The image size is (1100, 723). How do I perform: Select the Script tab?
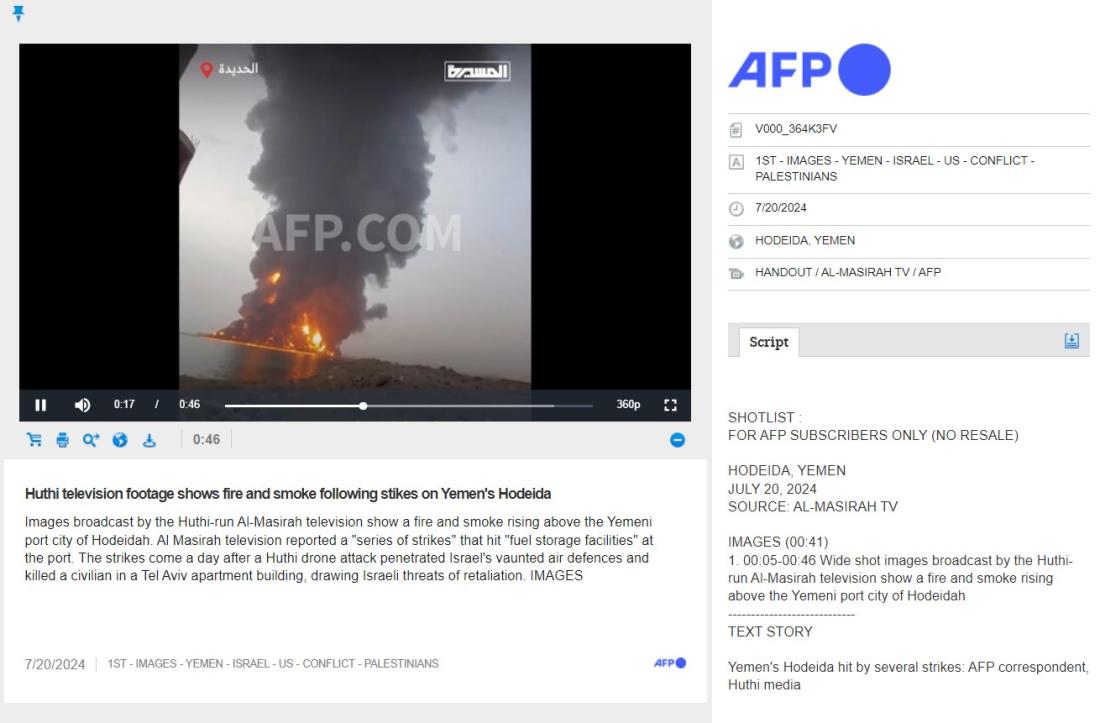pos(768,342)
